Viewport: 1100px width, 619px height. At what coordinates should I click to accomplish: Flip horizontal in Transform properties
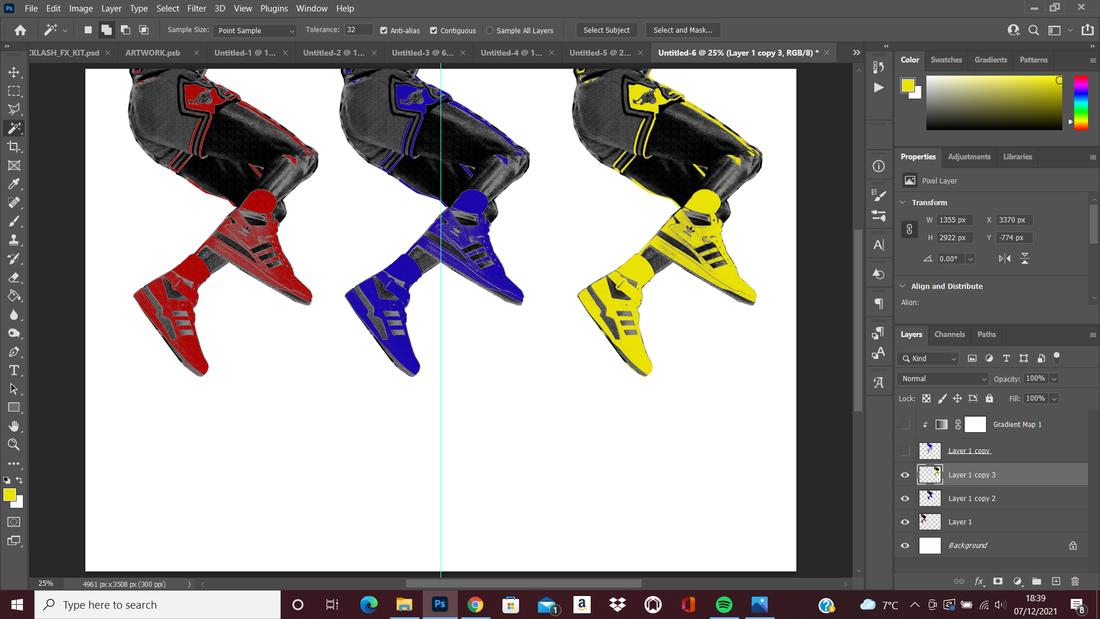coord(1005,258)
